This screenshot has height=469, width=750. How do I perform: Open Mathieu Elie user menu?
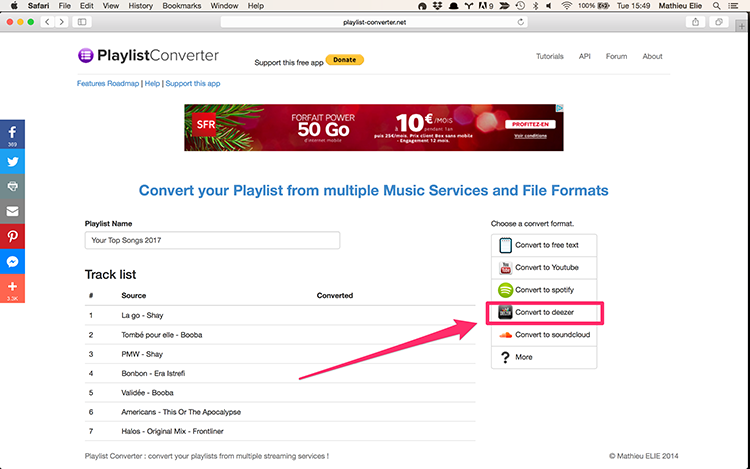680,6
